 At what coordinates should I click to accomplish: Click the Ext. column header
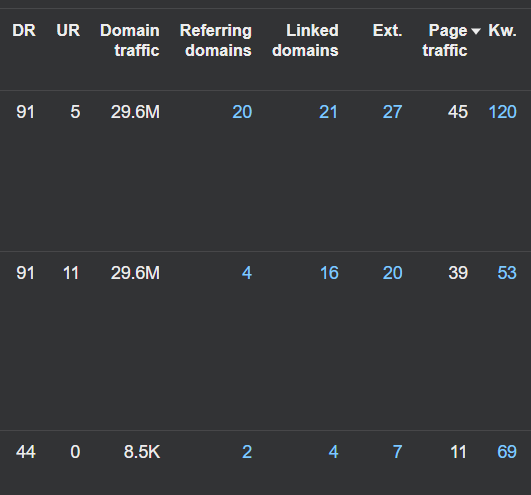[x=387, y=31]
